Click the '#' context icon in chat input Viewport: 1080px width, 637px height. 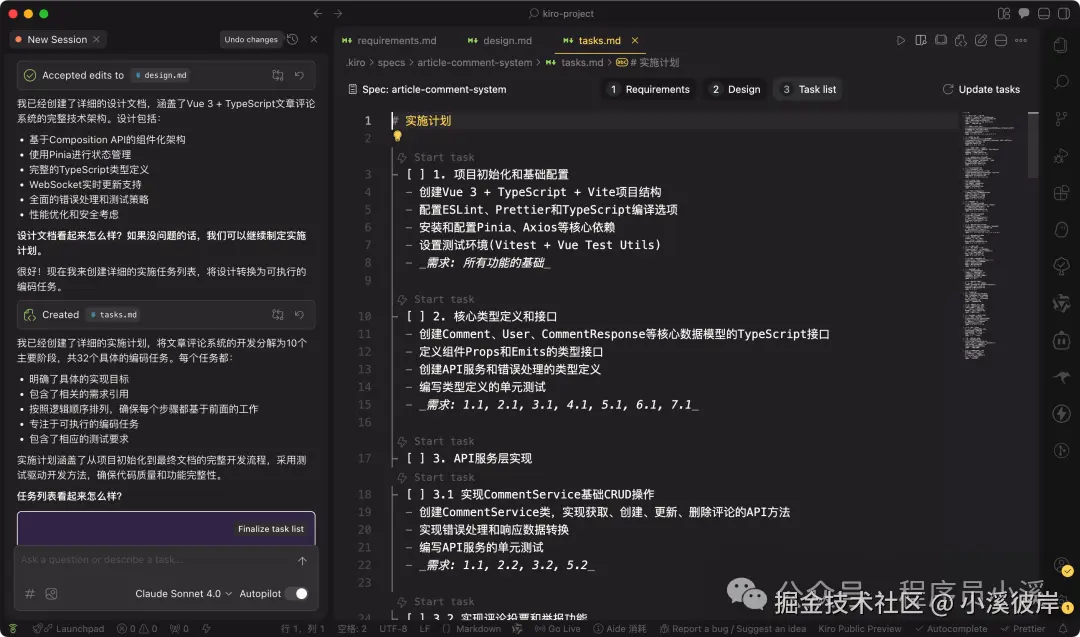point(30,593)
